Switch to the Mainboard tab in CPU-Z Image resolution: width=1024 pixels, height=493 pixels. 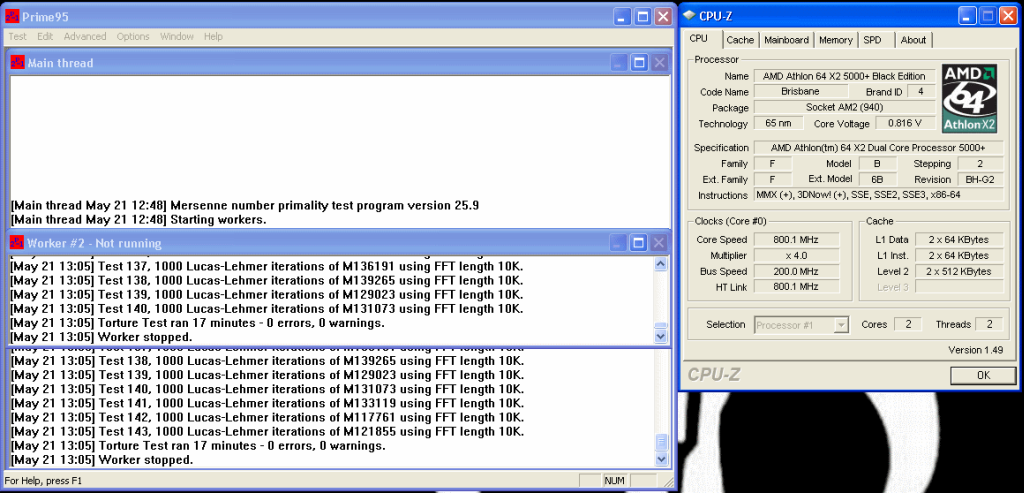[x=786, y=40]
